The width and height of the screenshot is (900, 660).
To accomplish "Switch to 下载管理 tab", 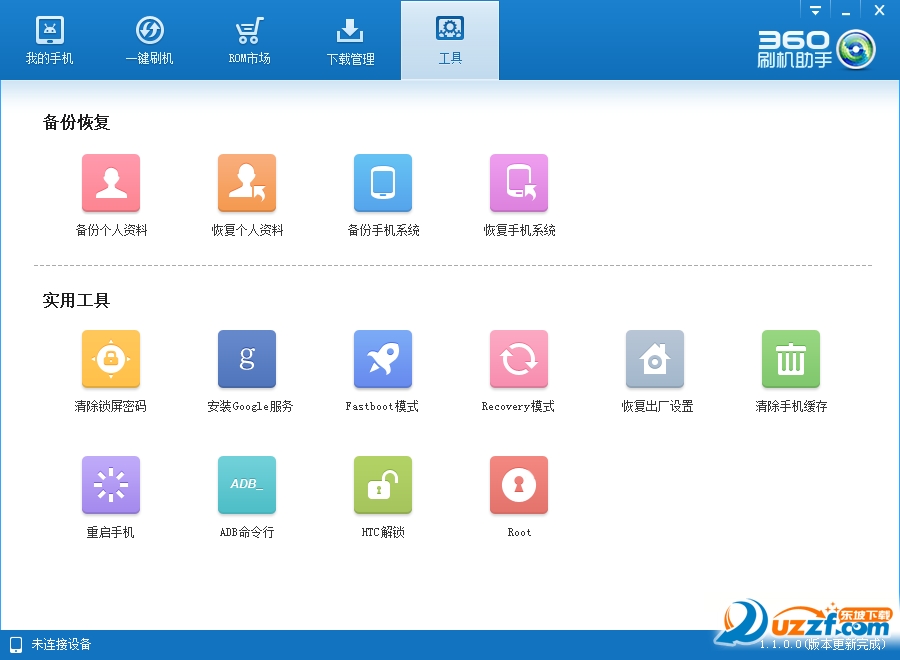I will (x=350, y=40).
